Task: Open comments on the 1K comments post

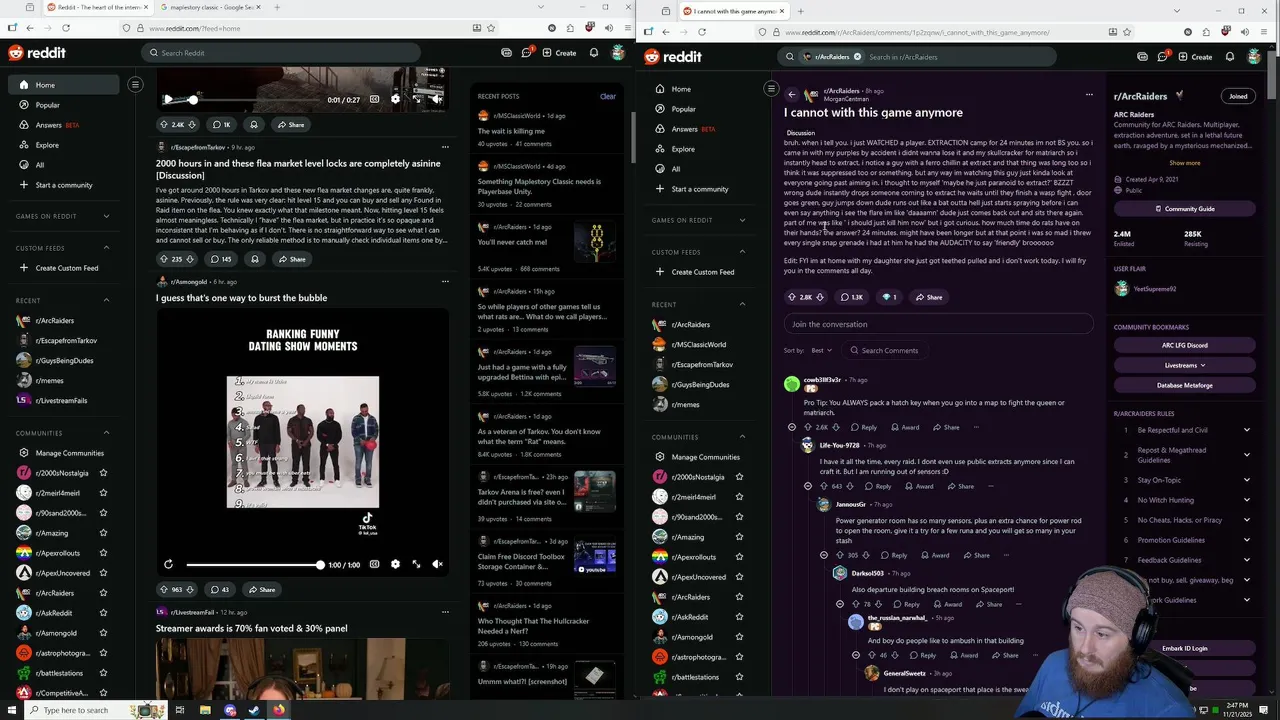Action: click(x=221, y=125)
